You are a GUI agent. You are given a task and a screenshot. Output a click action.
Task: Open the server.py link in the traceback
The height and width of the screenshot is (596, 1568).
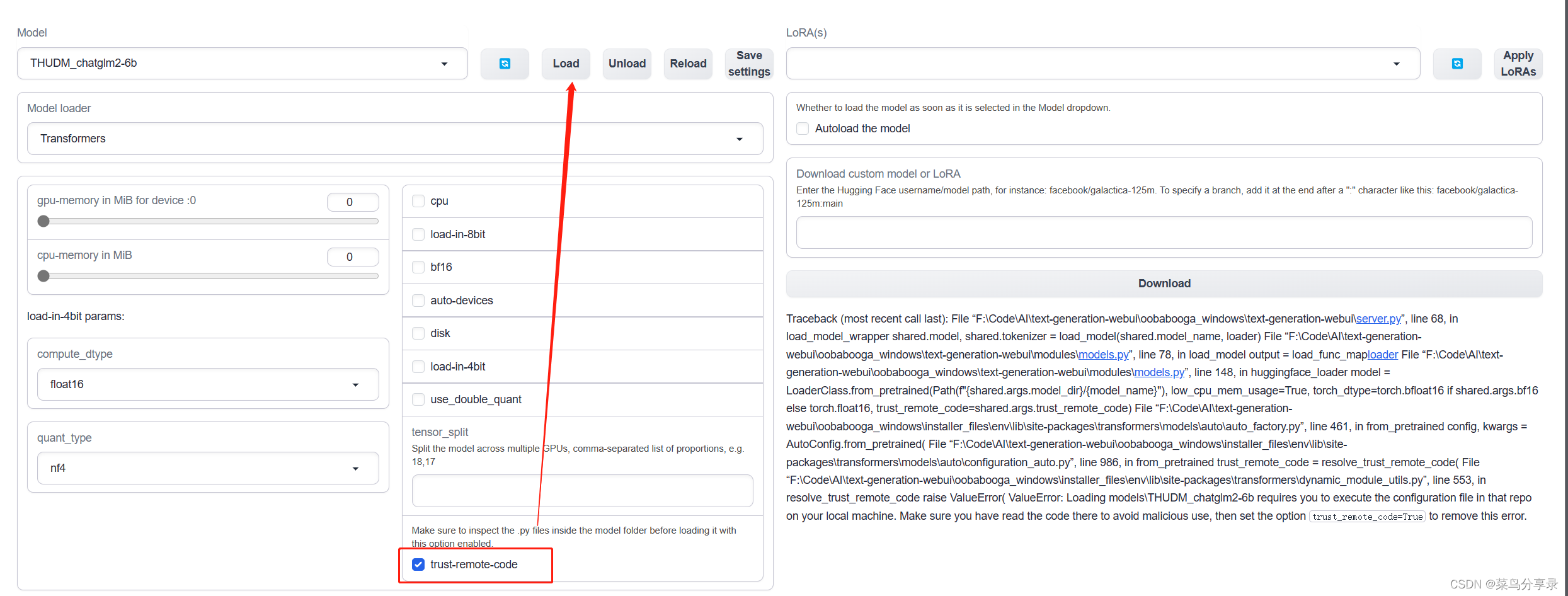pyautogui.click(x=1378, y=319)
